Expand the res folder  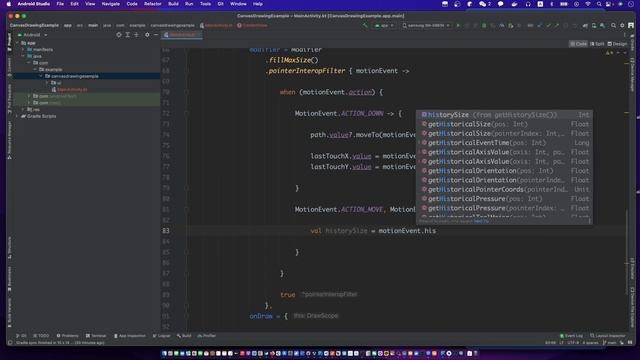click(x=23, y=109)
